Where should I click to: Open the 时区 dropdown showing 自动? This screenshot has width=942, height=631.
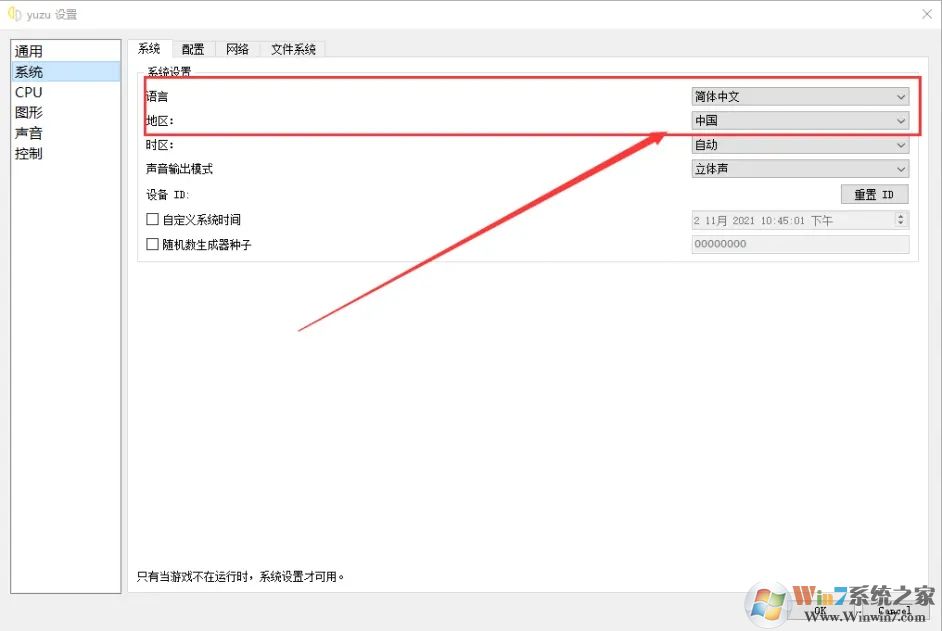point(800,145)
